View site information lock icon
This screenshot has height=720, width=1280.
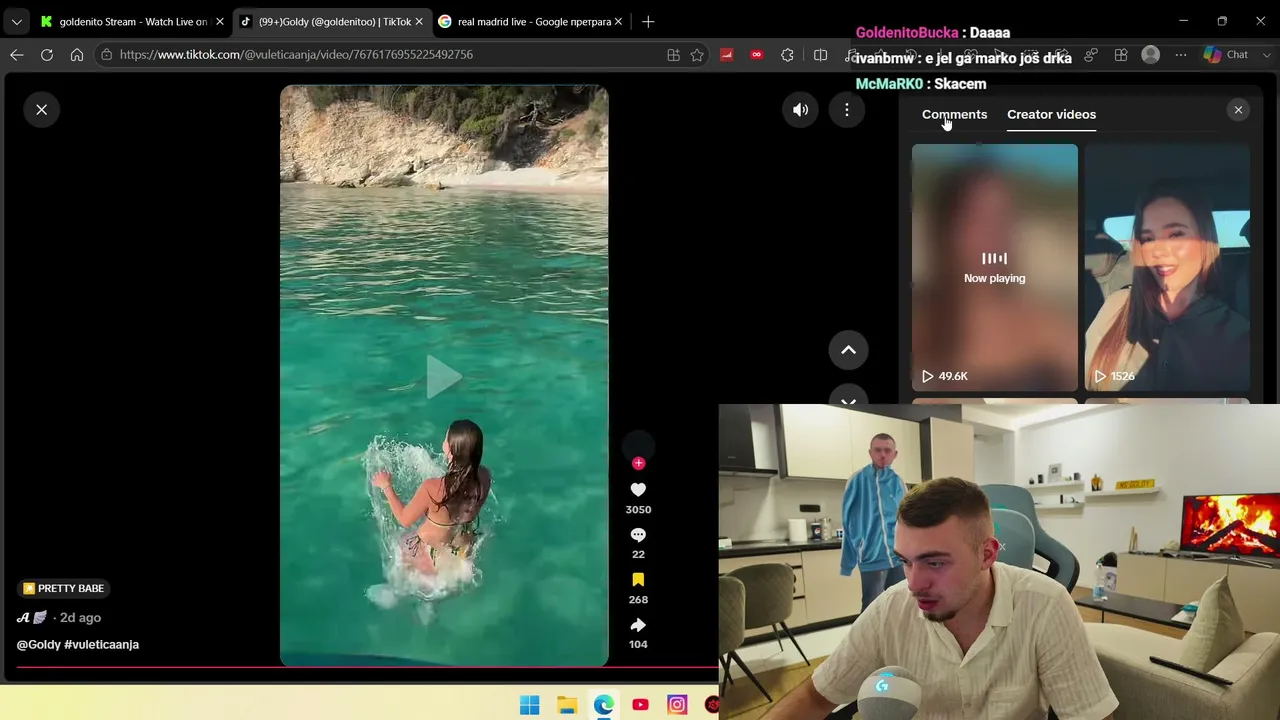pos(107,55)
